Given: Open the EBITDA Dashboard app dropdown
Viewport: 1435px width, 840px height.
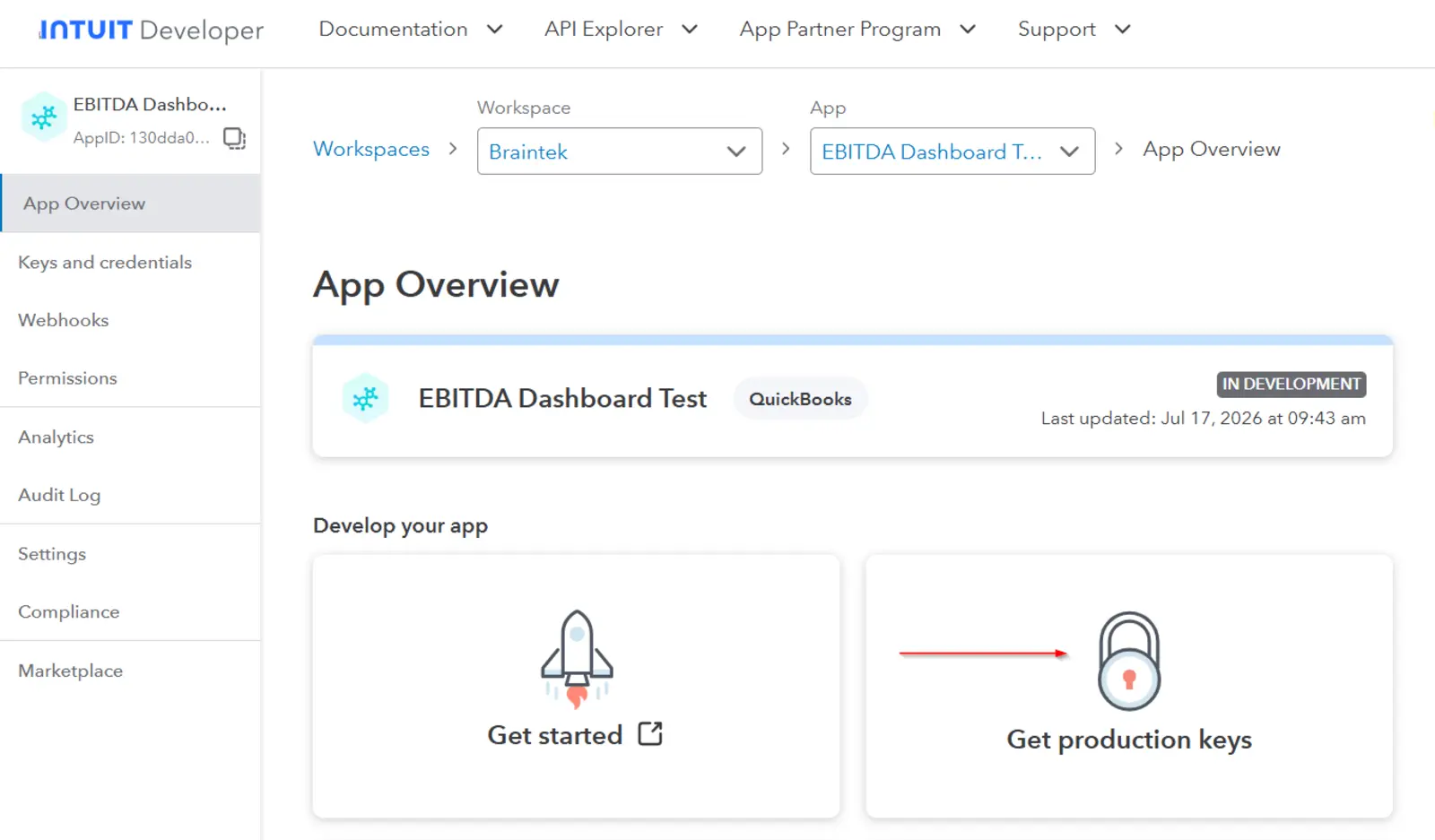Looking at the screenshot, I should (952, 152).
